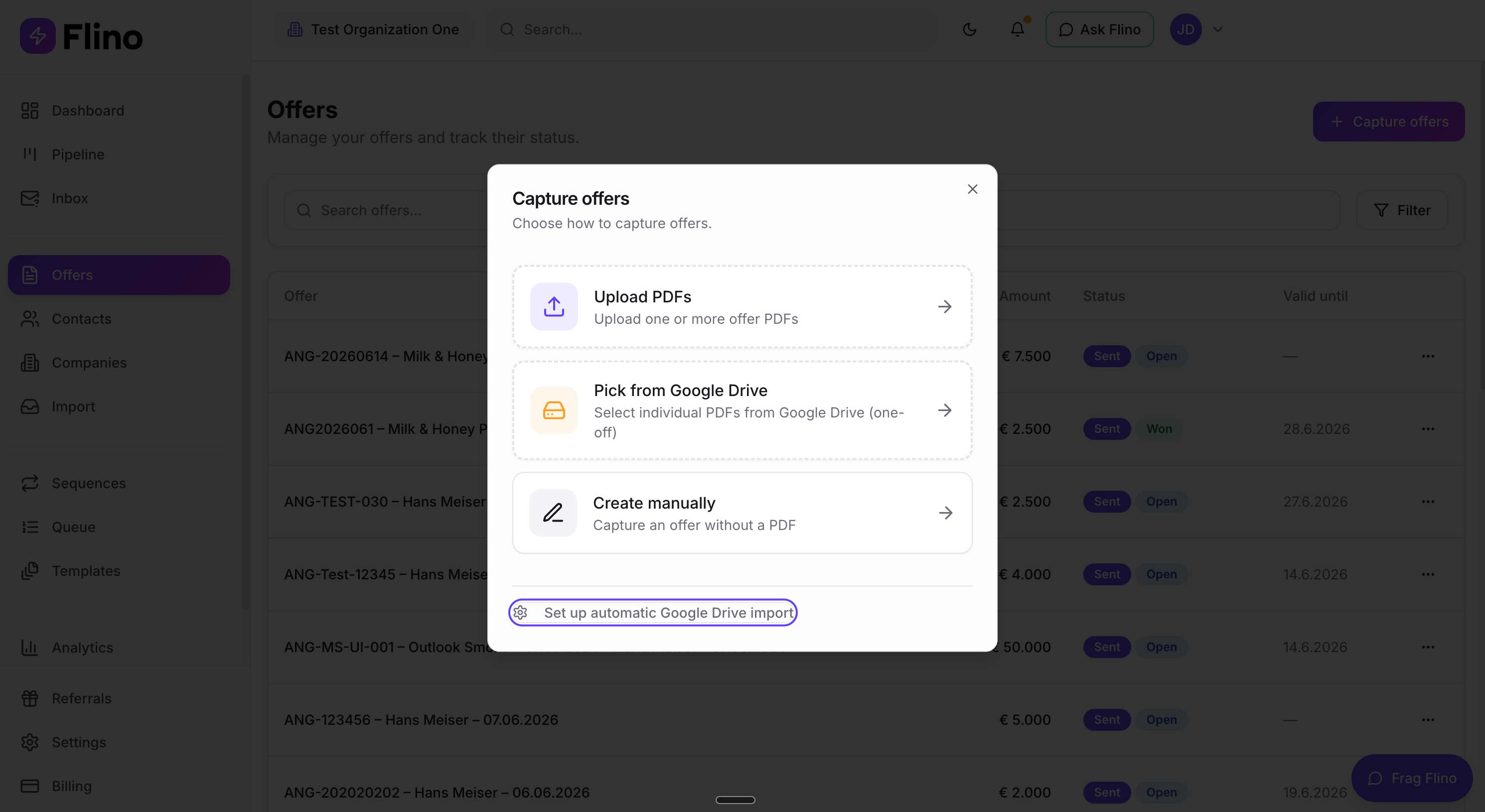The image size is (1485, 812).
Task: Click valid until date 28.6.2026
Action: pos(1316,429)
